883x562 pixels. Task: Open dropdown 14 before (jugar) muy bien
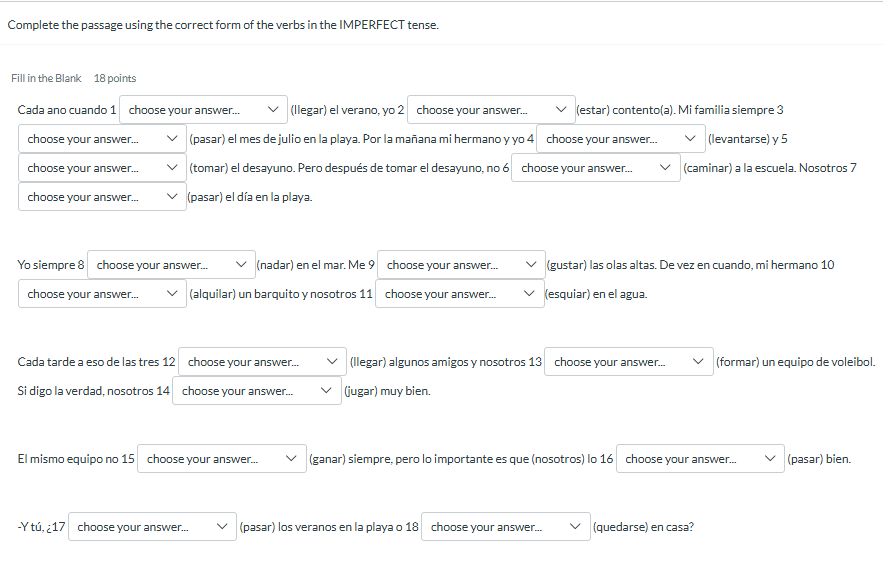[256, 391]
